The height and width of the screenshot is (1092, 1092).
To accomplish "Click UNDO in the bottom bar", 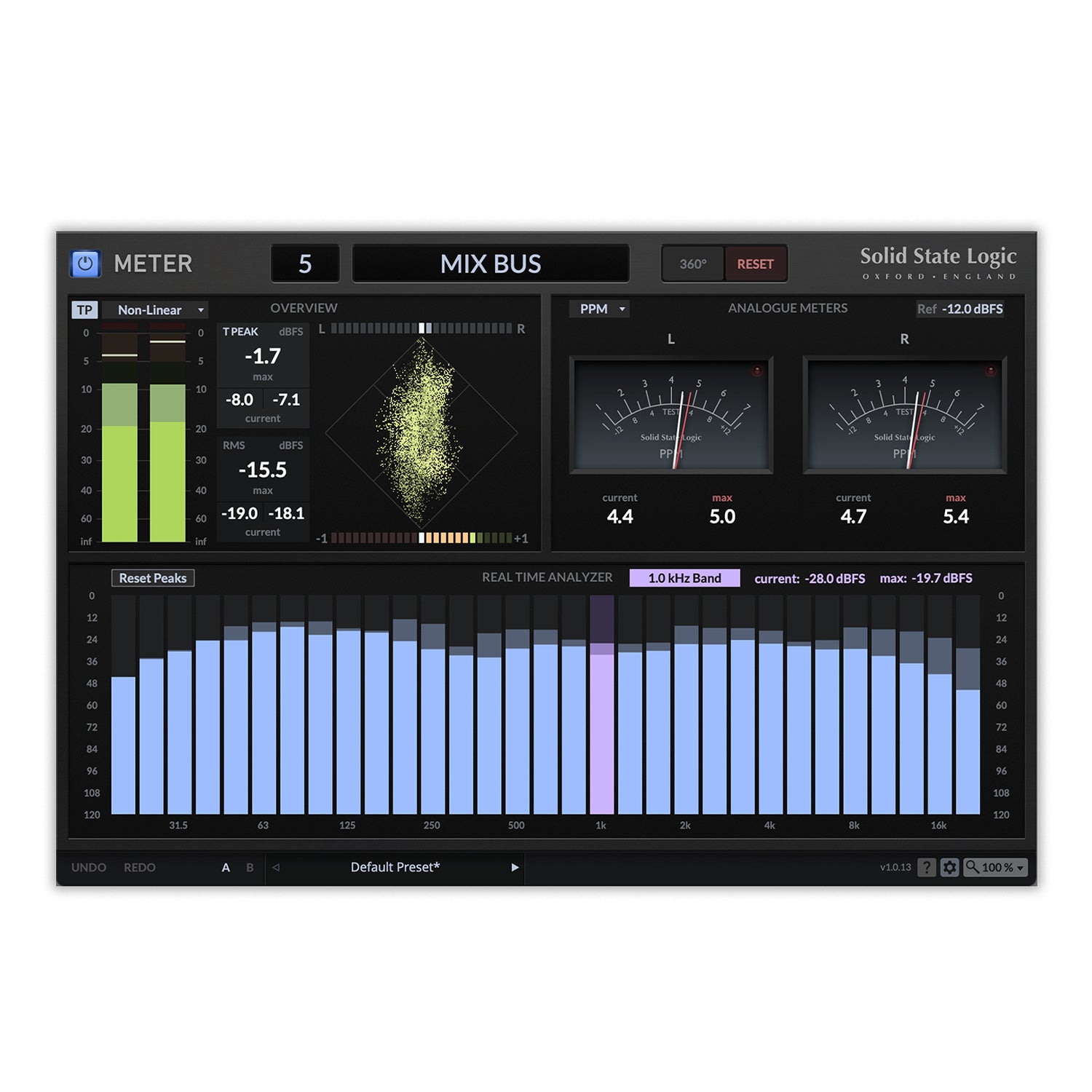I will (87, 867).
